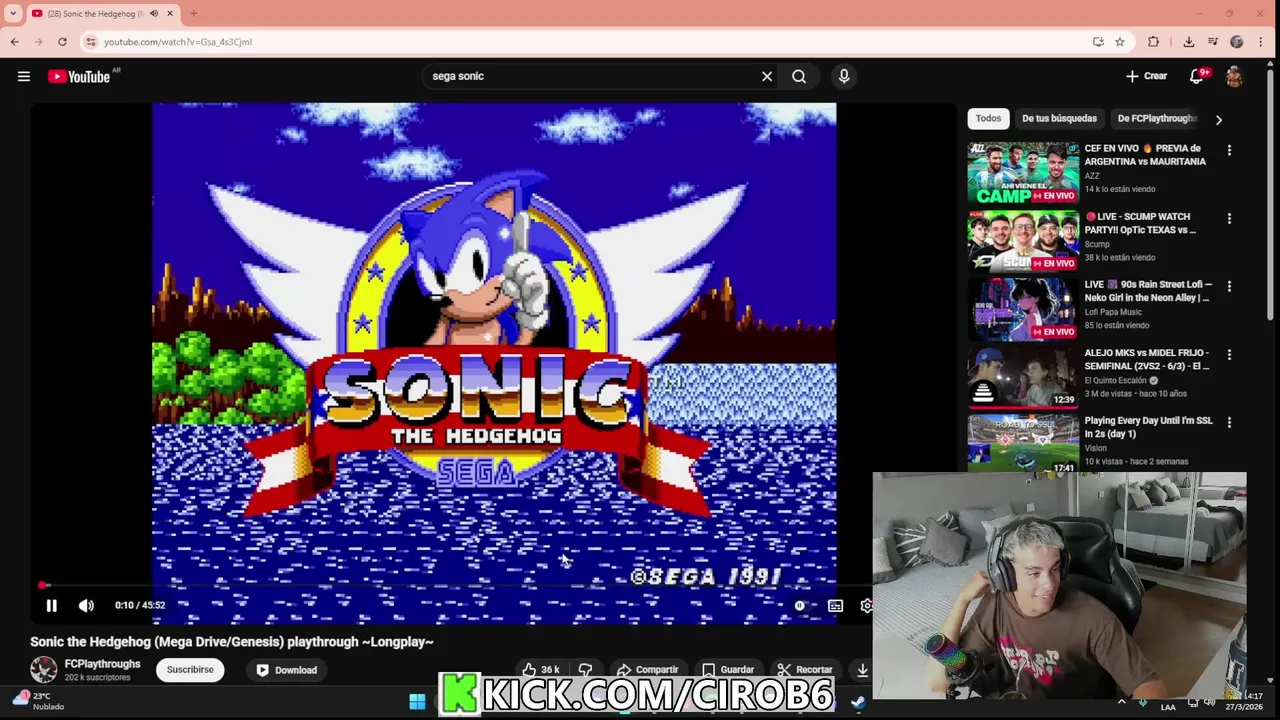Select the 'De tus búsquedas' chip
Screen dimensions: 1280x720
pyautogui.click(x=1059, y=118)
